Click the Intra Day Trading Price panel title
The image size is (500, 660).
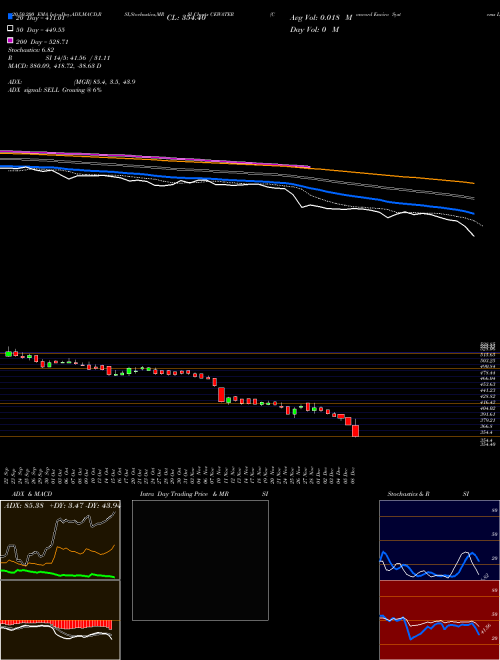pyautogui.click(x=204, y=494)
